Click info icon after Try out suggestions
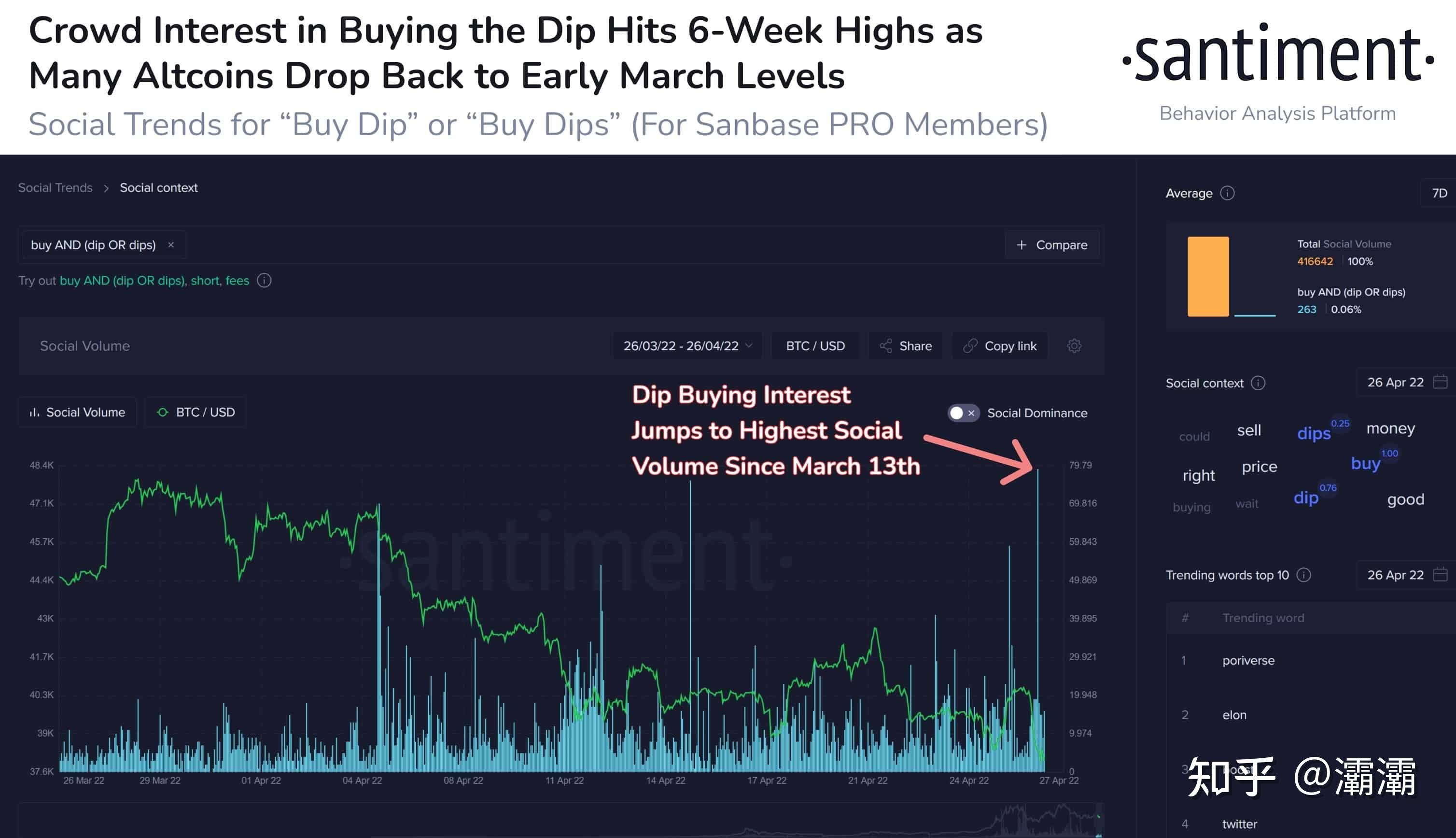1456x838 pixels. [x=264, y=281]
